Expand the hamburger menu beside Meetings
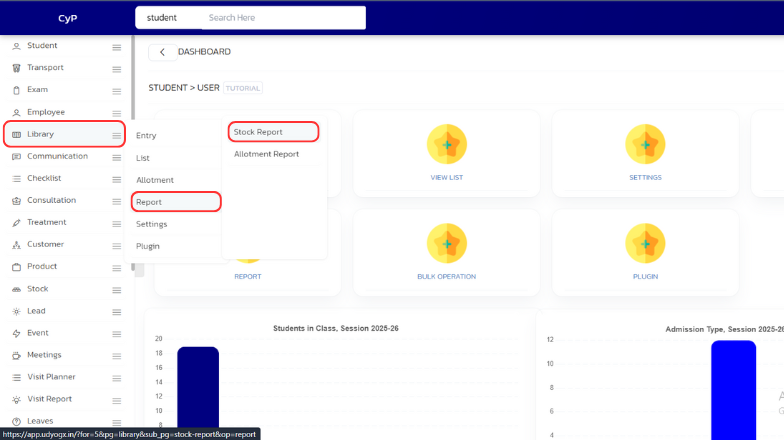This screenshot has height=440, width=784. click(117, 355)
